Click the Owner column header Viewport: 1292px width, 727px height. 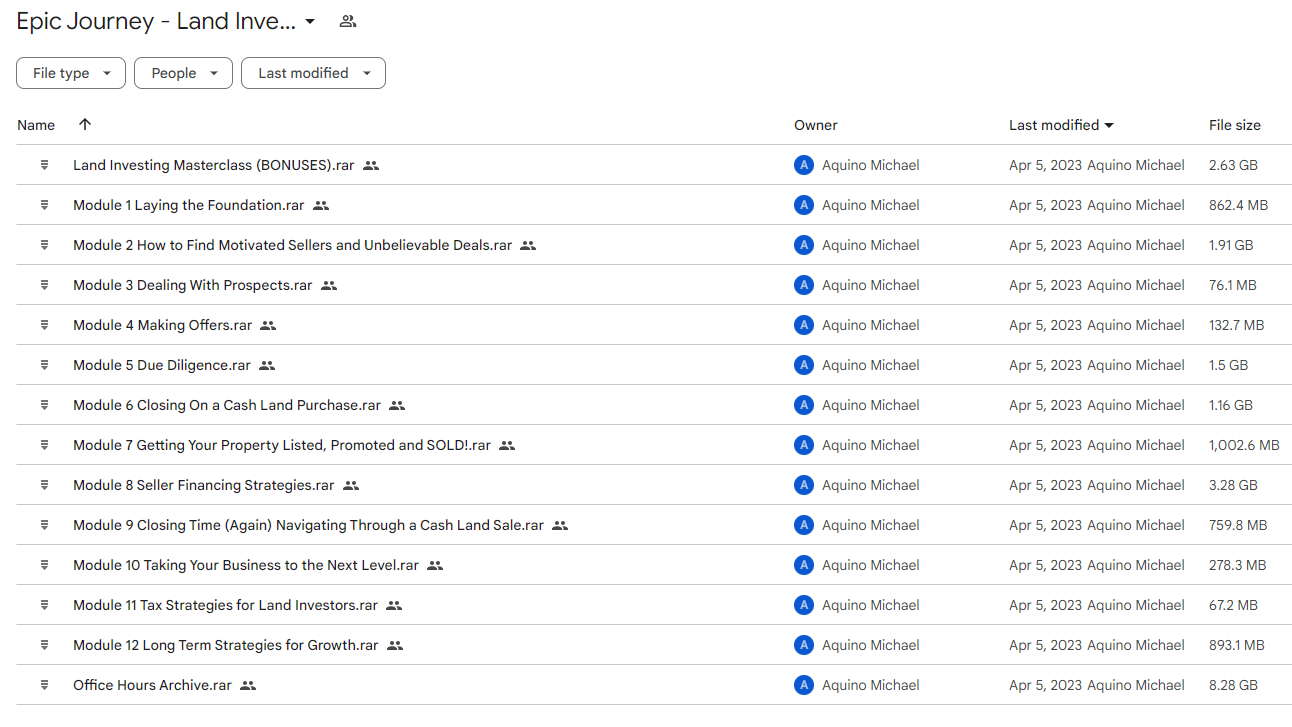(x=816, y=125)
